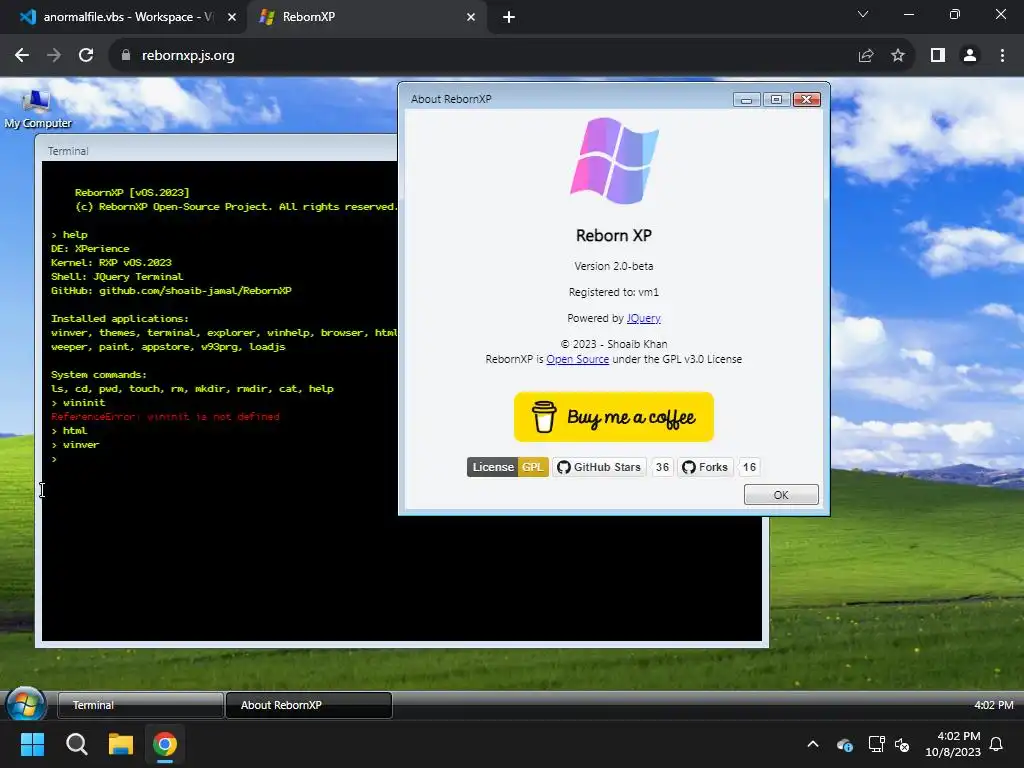Open Windows Search from taskbar
The image size is (1024, 768).
coord(76,744)
